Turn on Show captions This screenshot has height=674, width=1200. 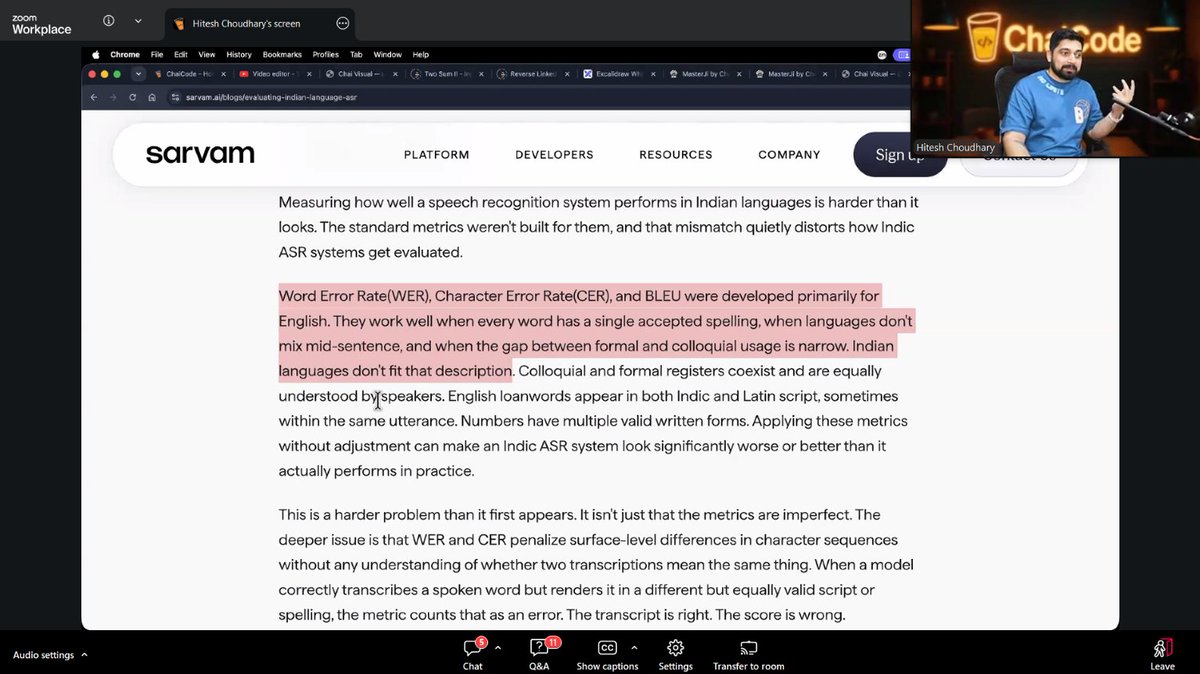(607, 655)
